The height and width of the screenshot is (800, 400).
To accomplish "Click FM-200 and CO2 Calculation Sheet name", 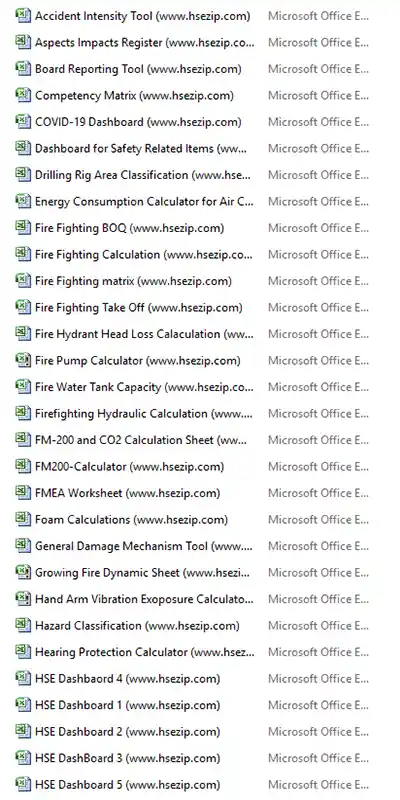I will 141,440.
